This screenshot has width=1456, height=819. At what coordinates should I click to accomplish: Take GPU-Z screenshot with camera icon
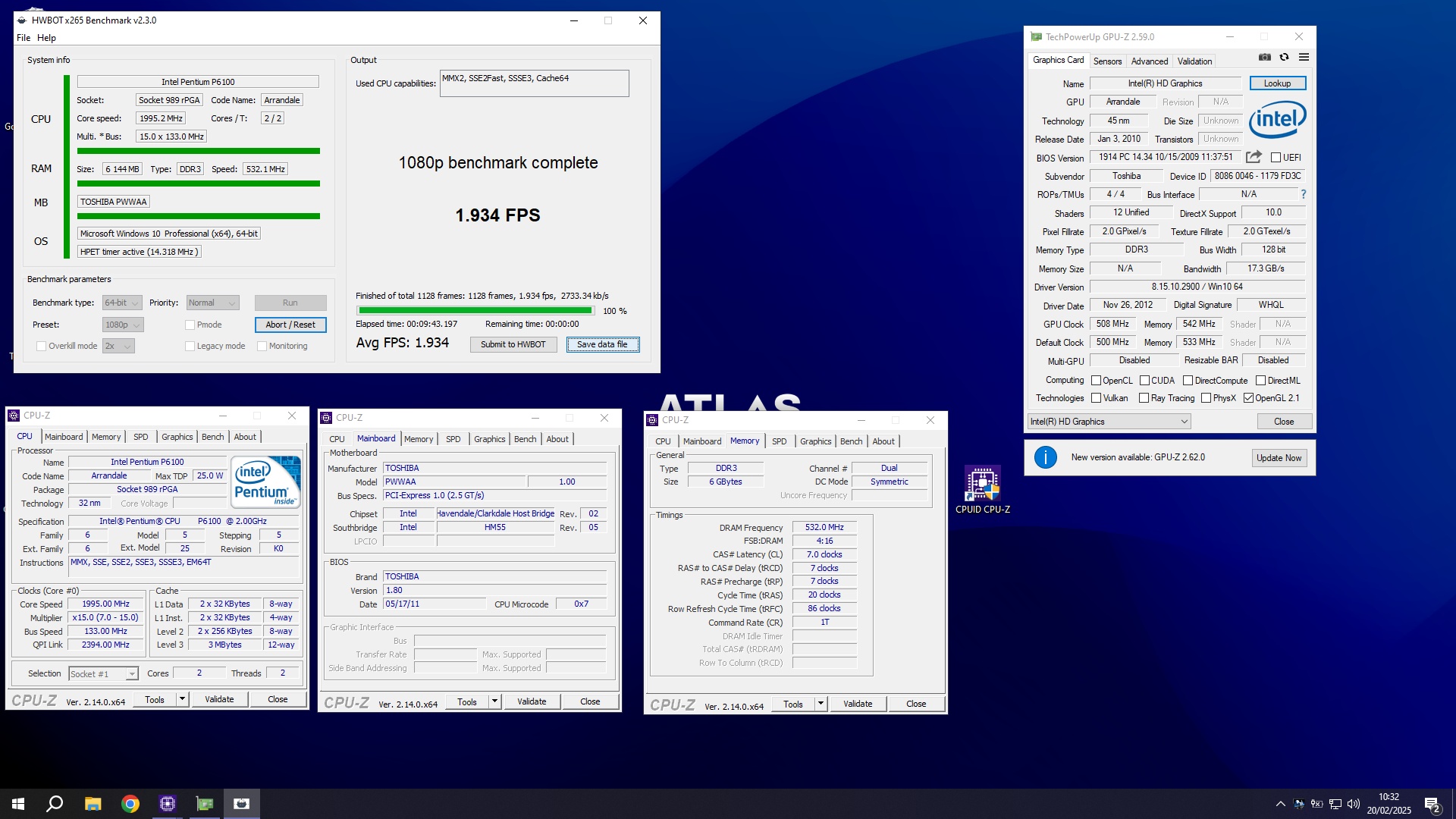click(1264, 58)
